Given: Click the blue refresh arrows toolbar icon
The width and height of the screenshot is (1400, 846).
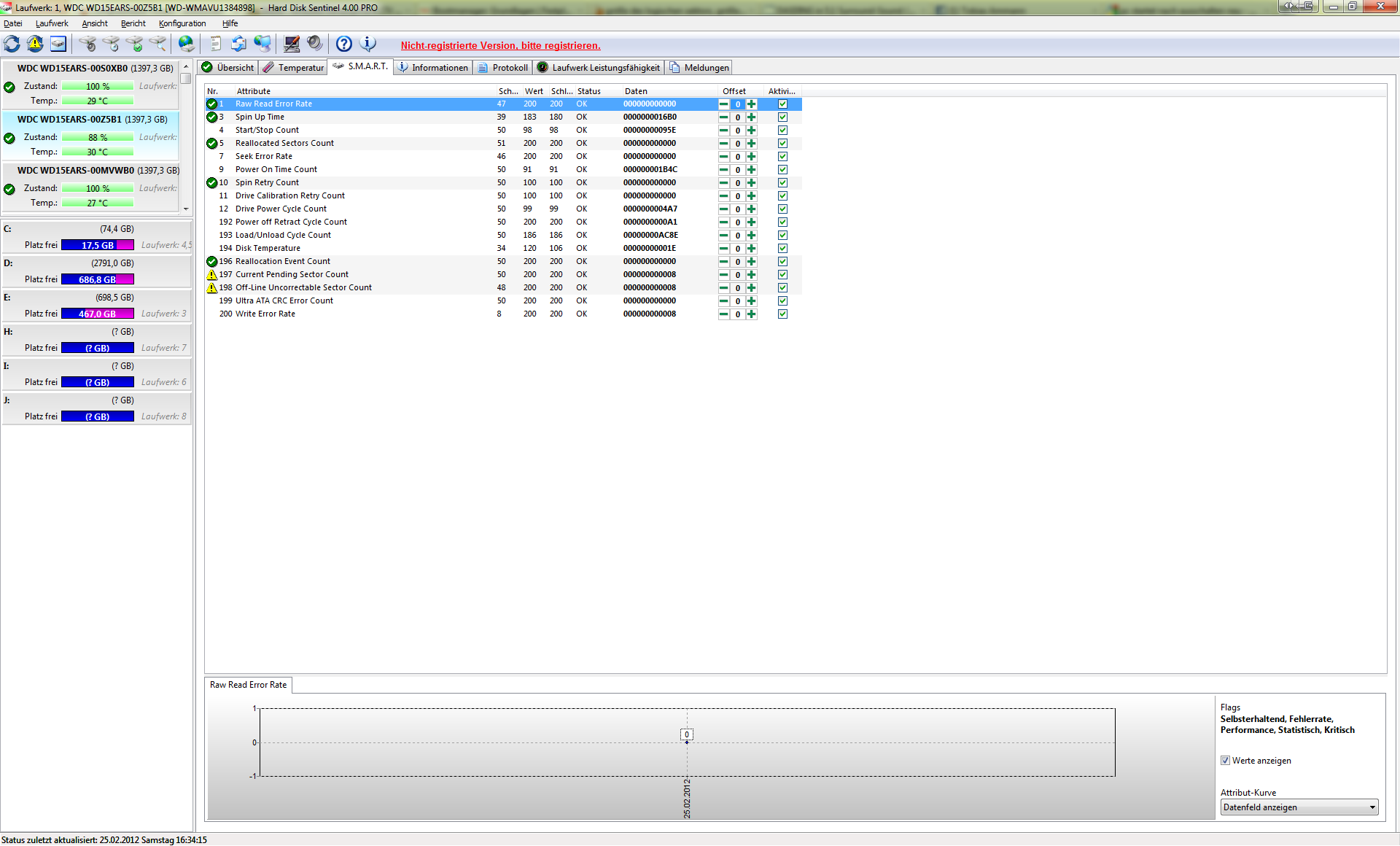Looking at the screenshot, I should (x=12, y=44).
